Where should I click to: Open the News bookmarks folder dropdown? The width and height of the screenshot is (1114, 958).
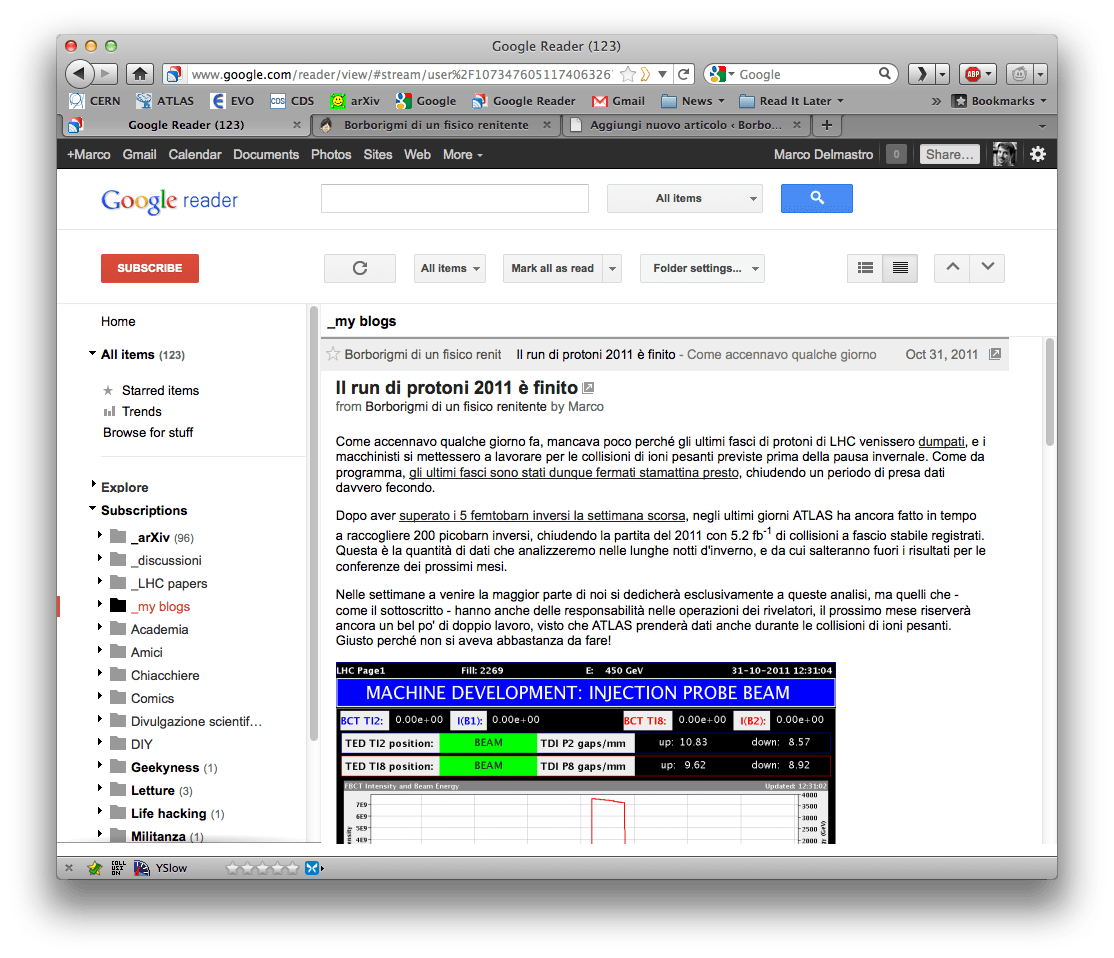[693, 101]
